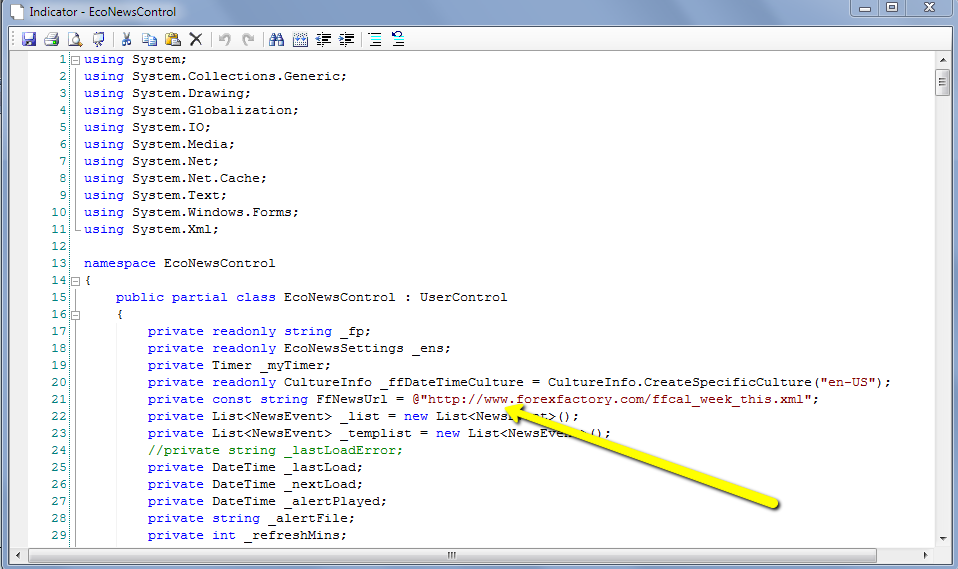Click "System.Drawing" on line 3
Screen dimensions: 958x569
(188, 94)
